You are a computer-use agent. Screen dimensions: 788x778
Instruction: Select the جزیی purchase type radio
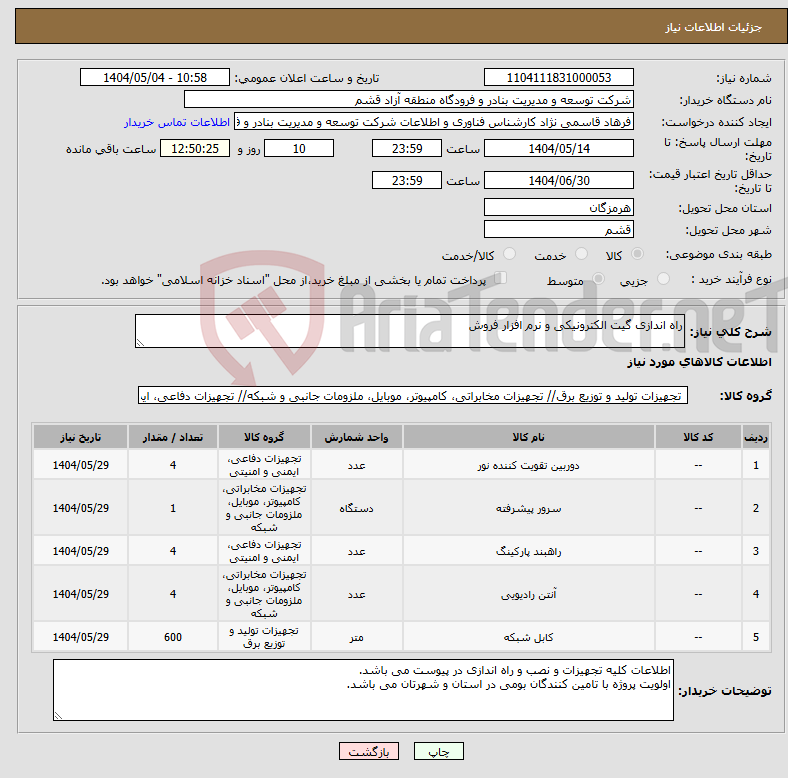(663, 278)
